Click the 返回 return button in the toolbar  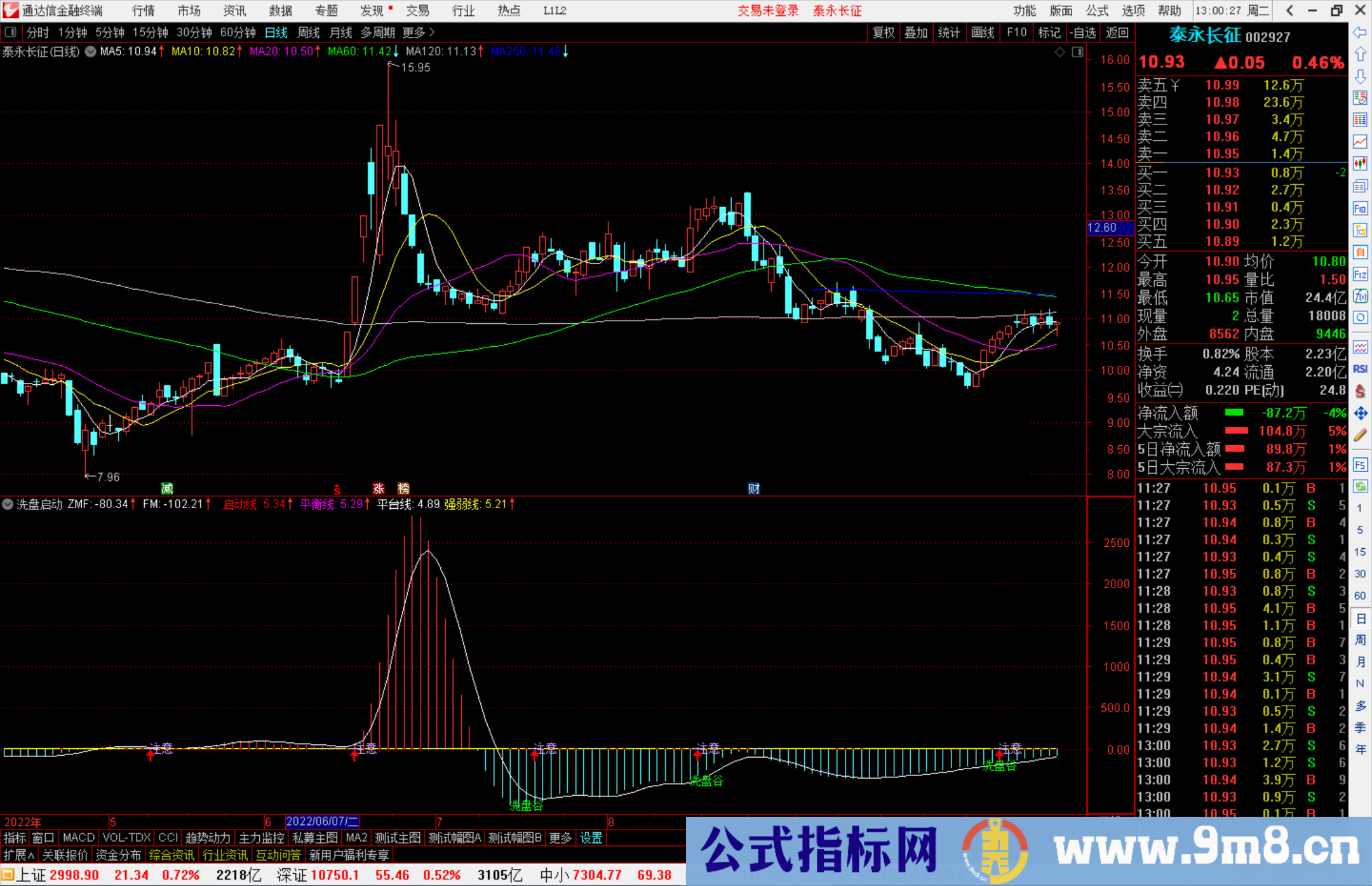pyautogui.click(x=1118, y=32)
